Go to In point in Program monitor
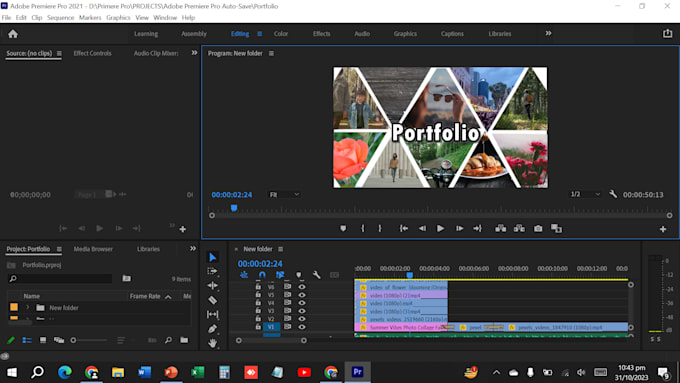The height and width of the screenshot is (383, 680). pyautogui.click(x=403, y=229)
